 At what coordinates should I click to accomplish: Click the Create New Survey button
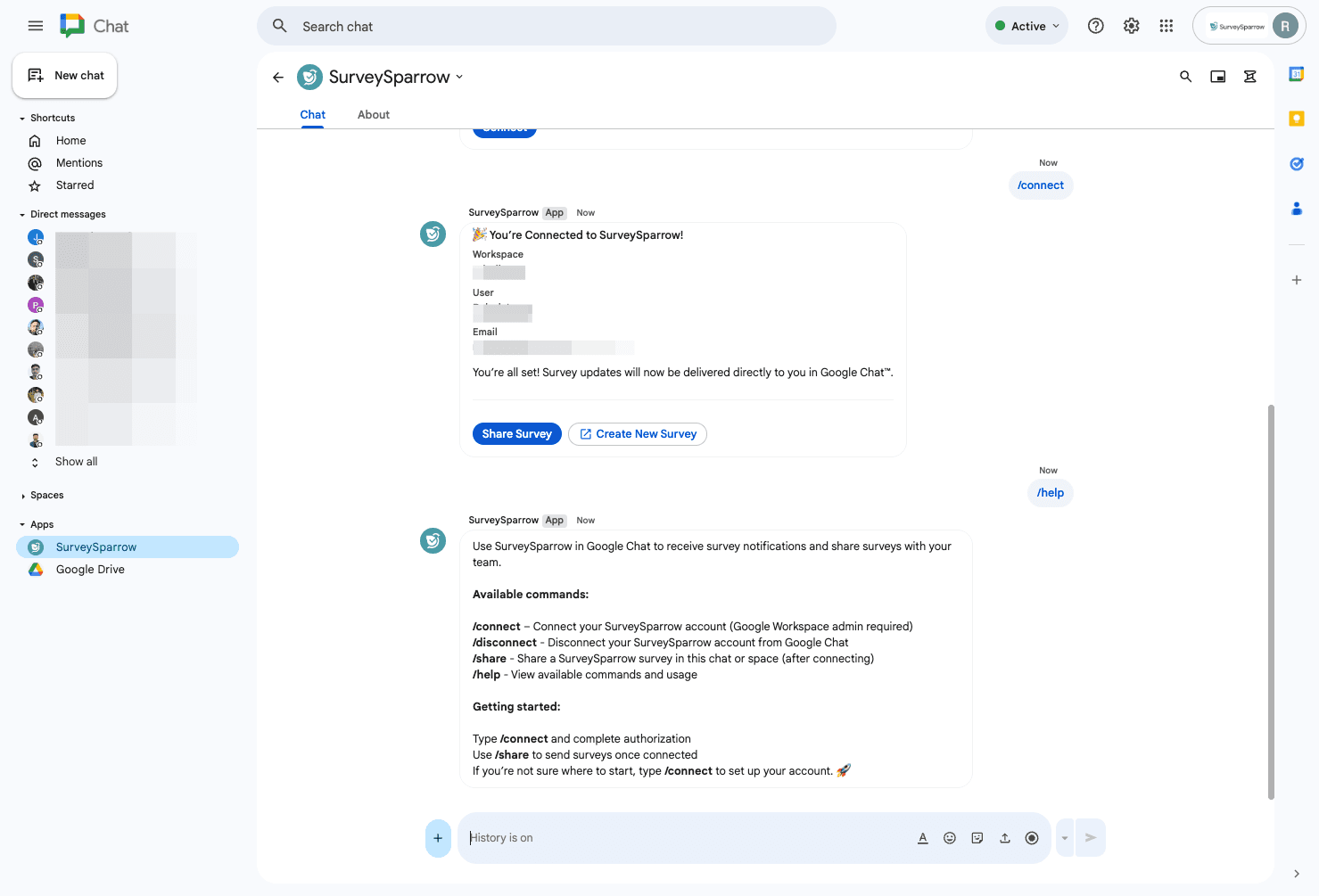[637, 434]
